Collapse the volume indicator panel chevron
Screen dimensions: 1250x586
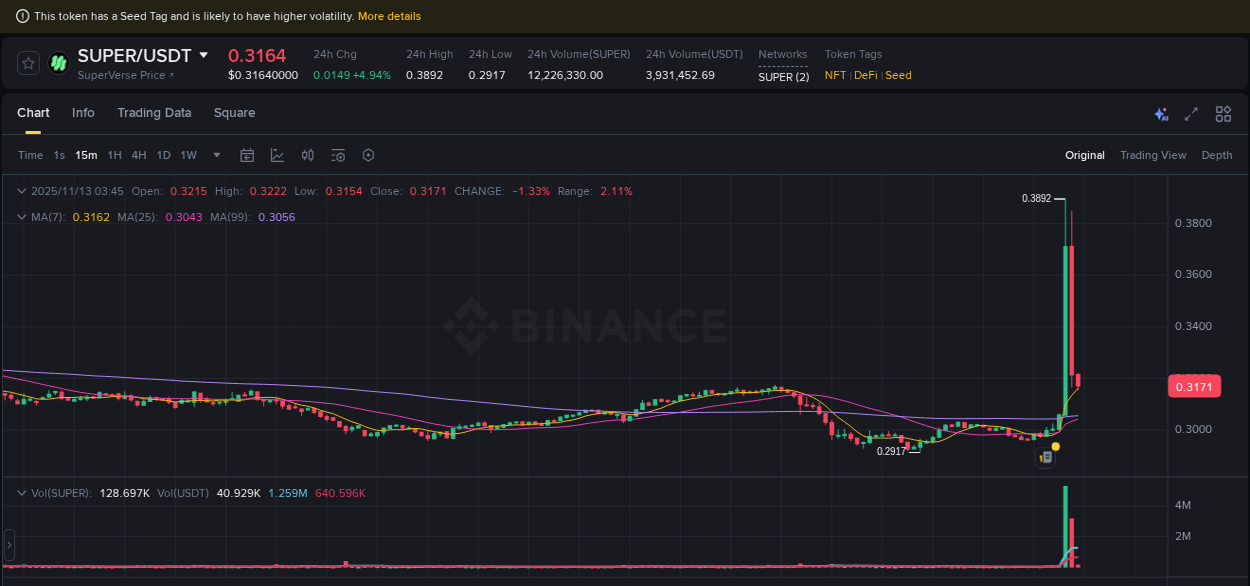[21, 492]
